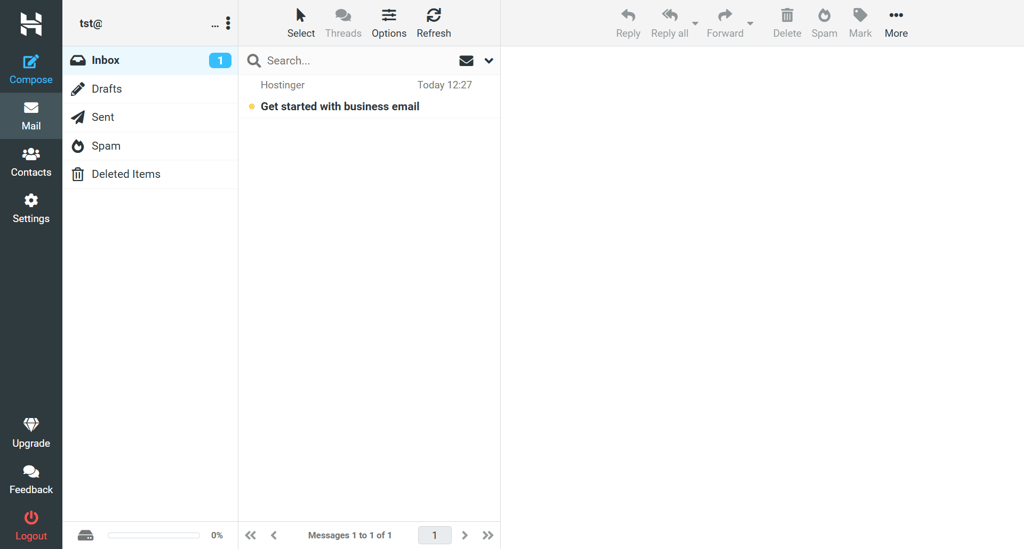Mark message as Spam in toolbar

tap(824, 24)
